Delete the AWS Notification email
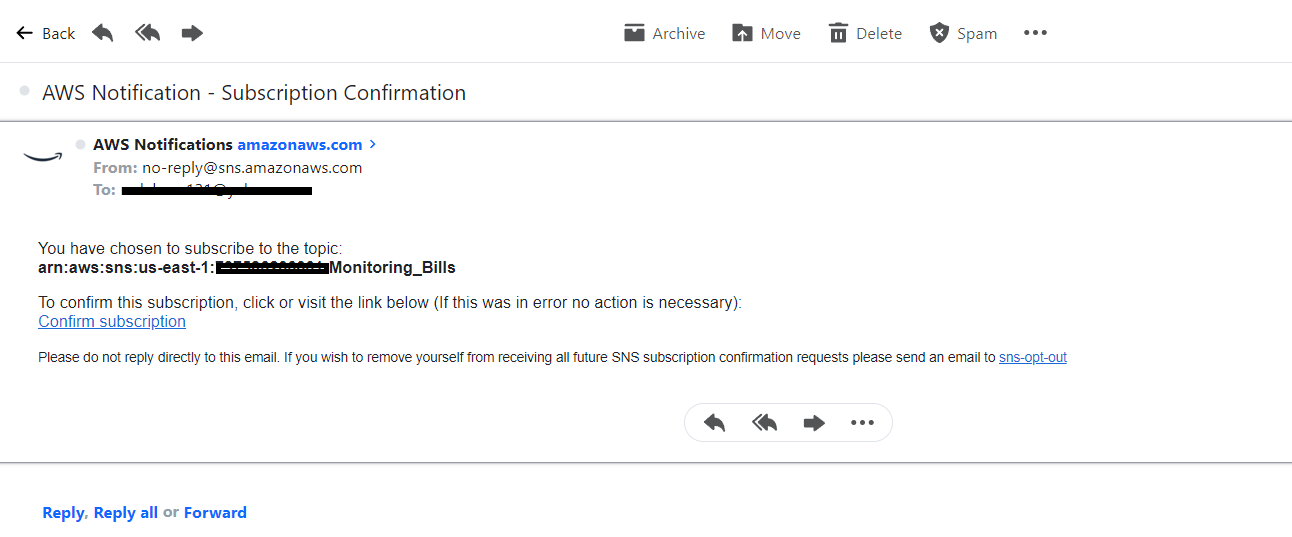 (865, 33)
